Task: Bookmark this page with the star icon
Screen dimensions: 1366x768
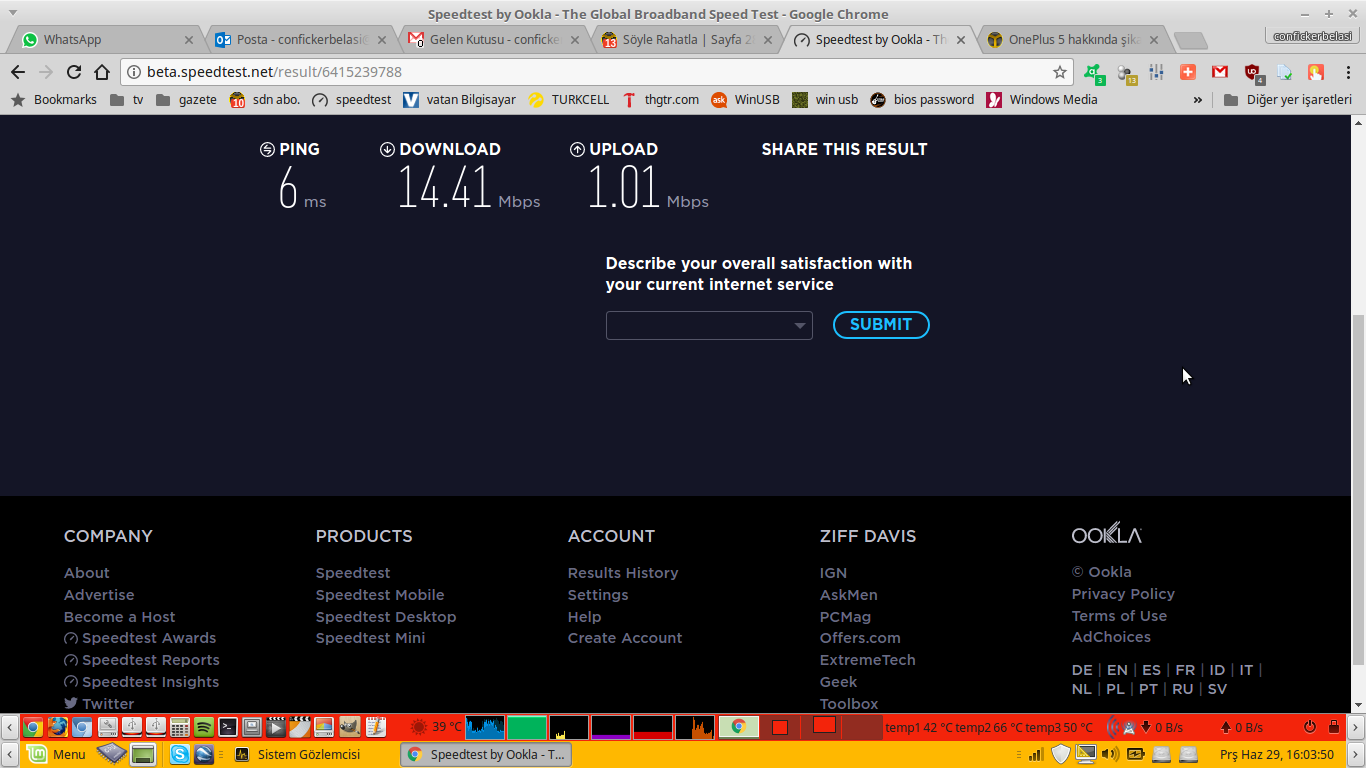Action: pos(1060,72)
